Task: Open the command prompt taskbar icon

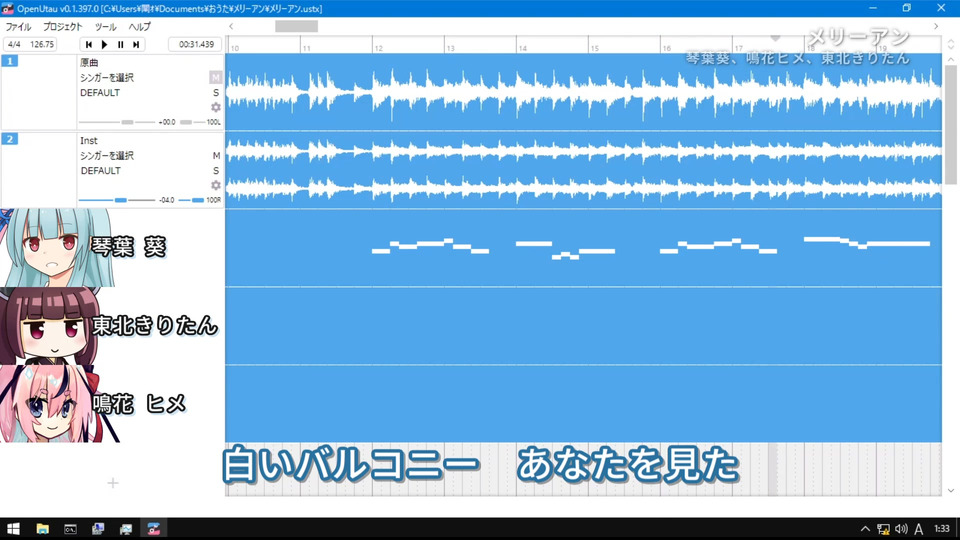Action: [70, 528]
